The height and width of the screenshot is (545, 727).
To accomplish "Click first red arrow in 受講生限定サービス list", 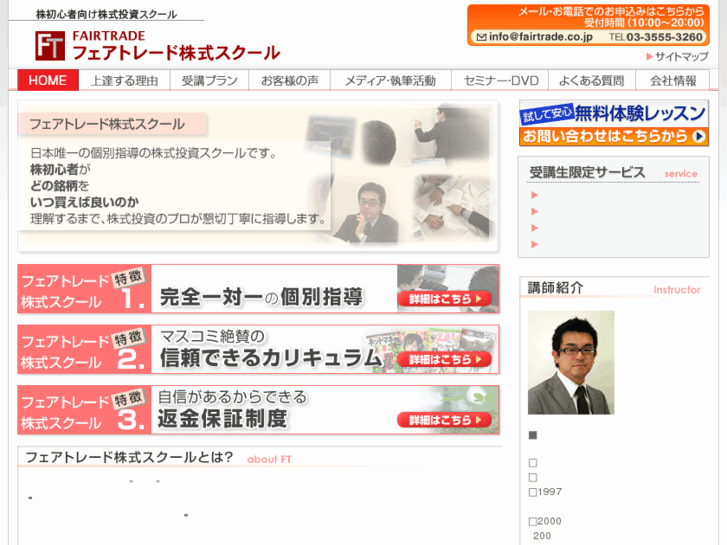I will tap(534, 195).
